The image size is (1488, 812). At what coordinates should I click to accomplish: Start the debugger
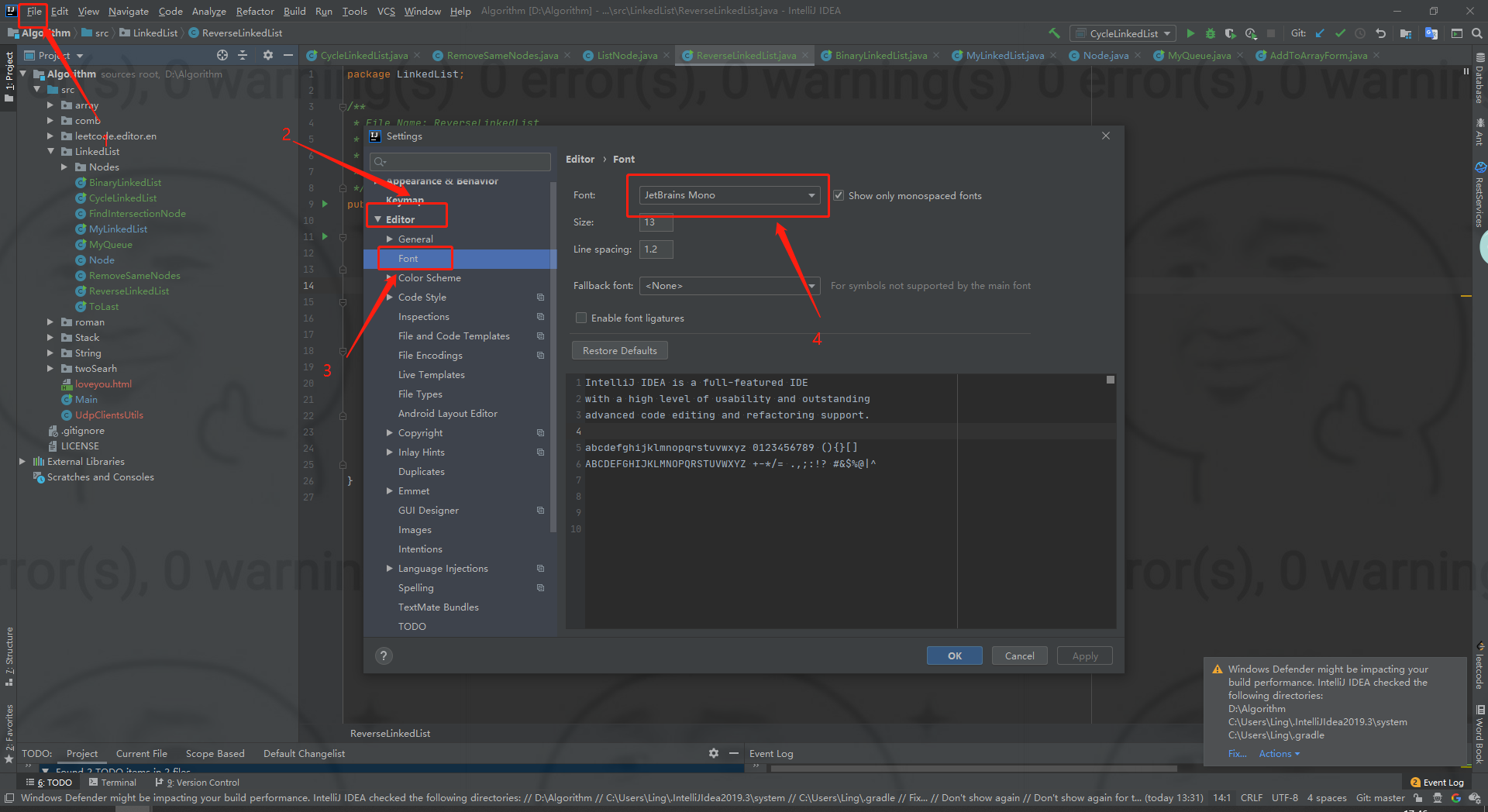pos(1210,33)
